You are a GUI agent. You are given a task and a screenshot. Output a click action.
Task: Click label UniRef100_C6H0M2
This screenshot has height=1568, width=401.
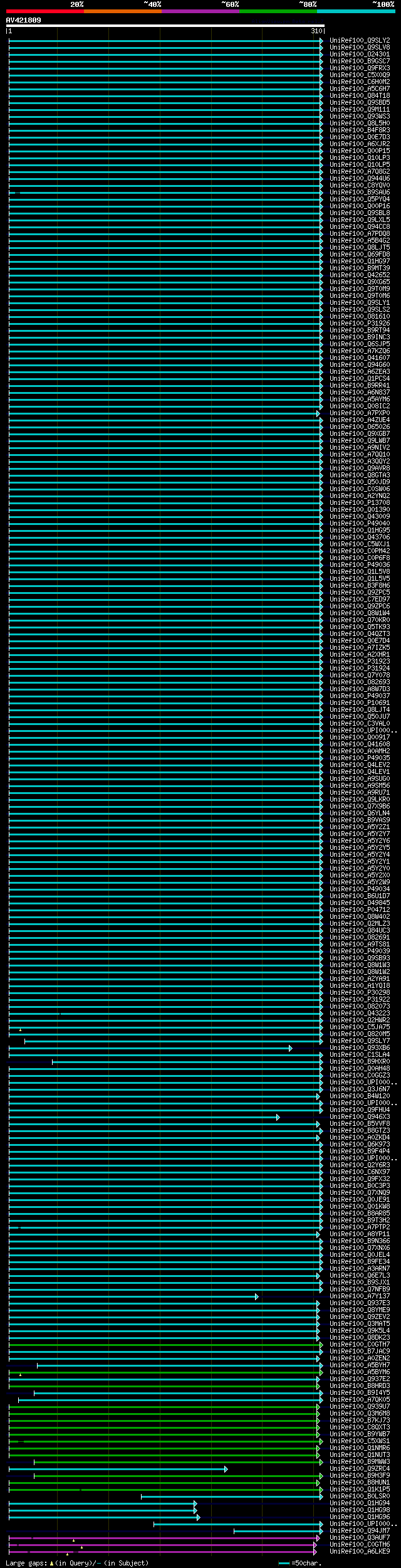pyautogui.click(x=360, y=82)
